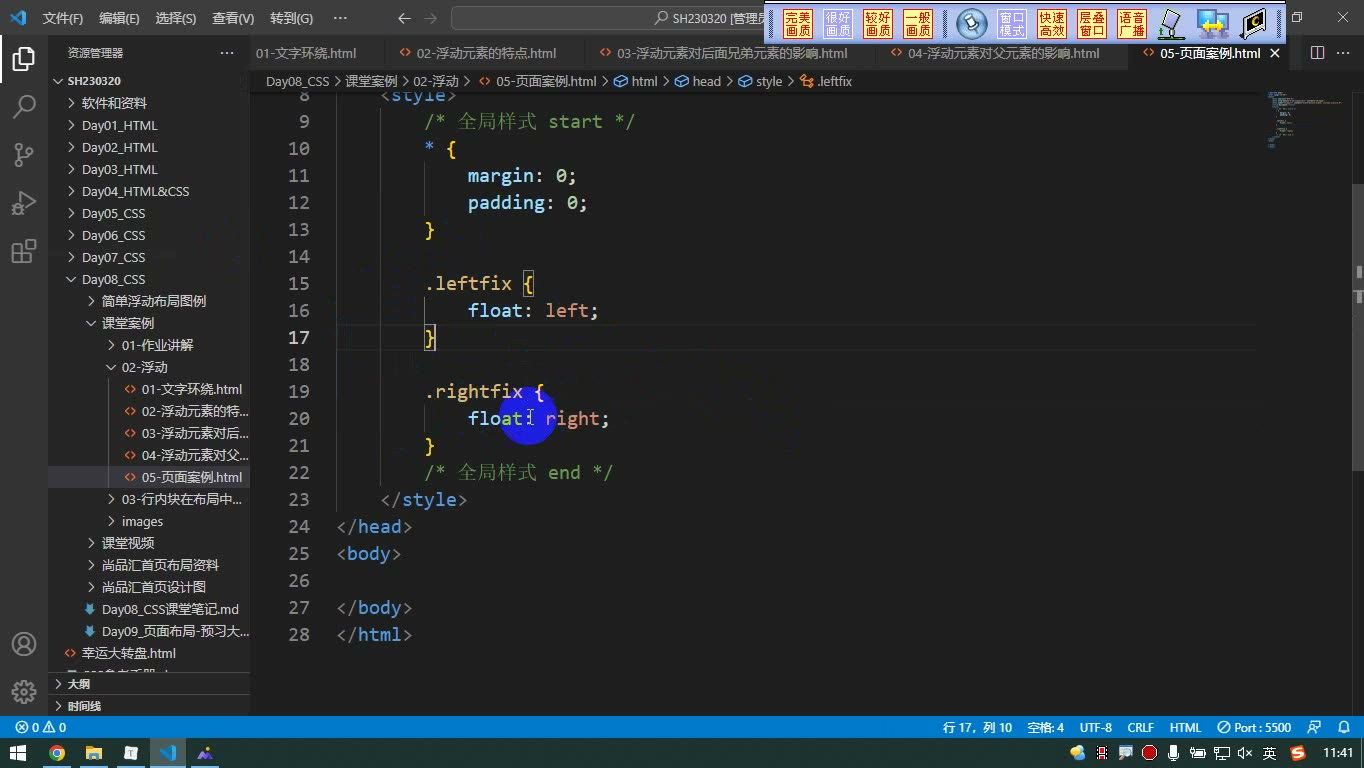Open 01-文字环绕.html in the explorer tree
1364x768 pixels.
(x=191, y=389)
